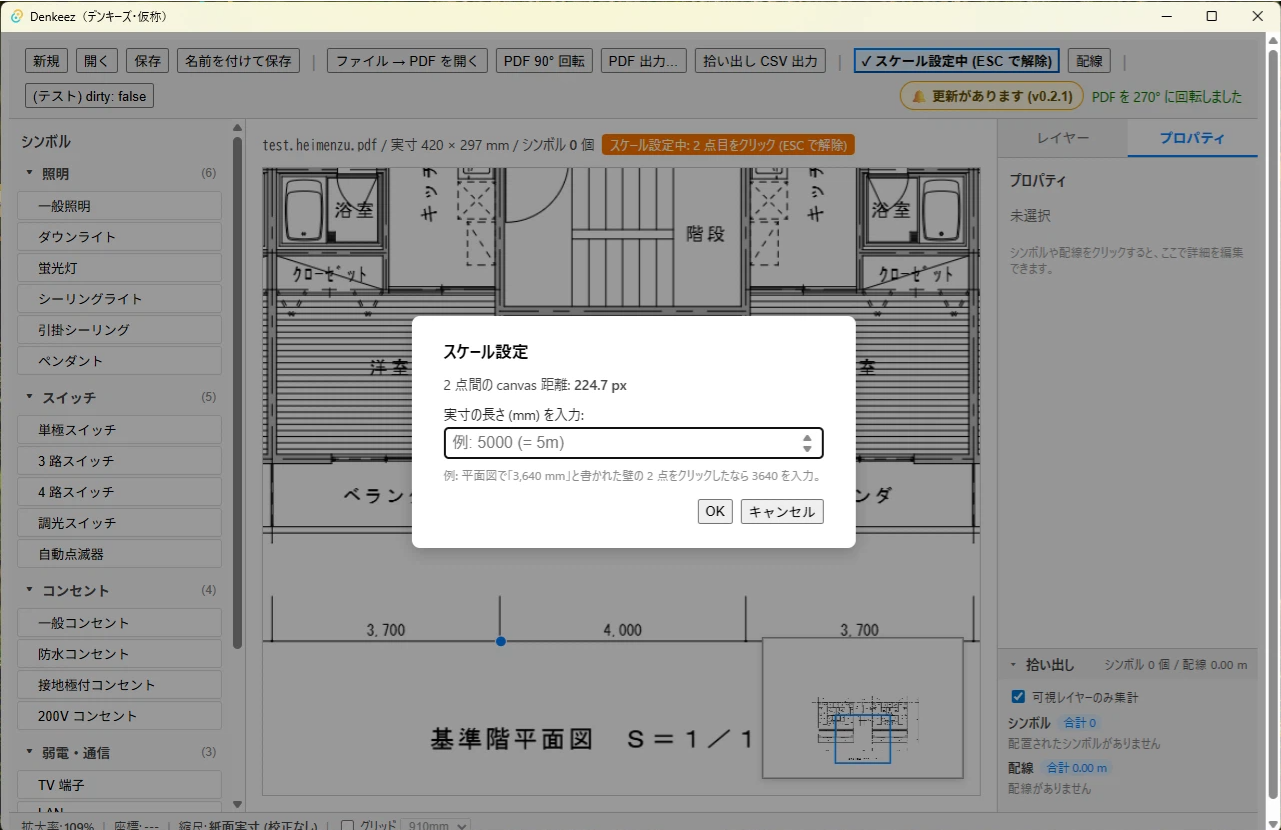
Task: Click the blue scale point on the canvas
Action: (501, 641)
